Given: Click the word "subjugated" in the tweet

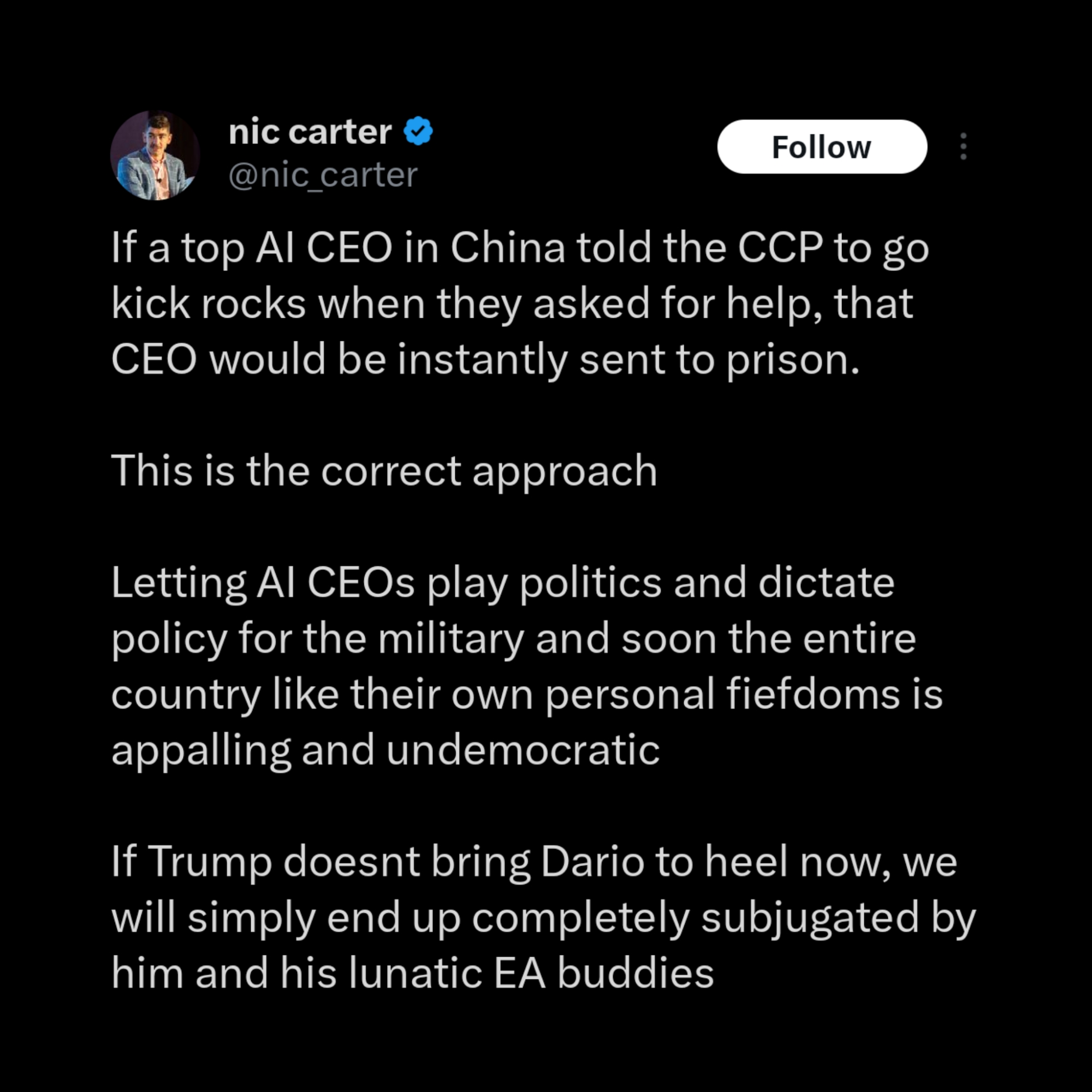Looking at the screenshot, I should click(x=810, y=918).
